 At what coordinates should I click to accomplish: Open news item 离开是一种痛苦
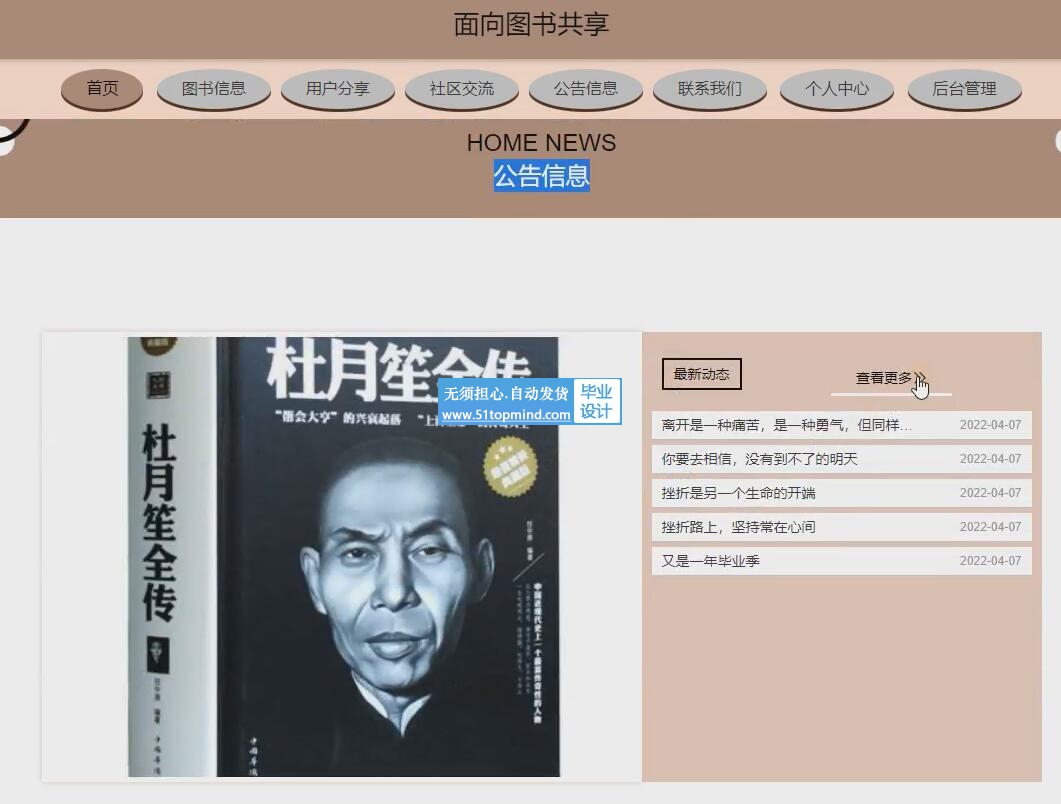[842, 425]
